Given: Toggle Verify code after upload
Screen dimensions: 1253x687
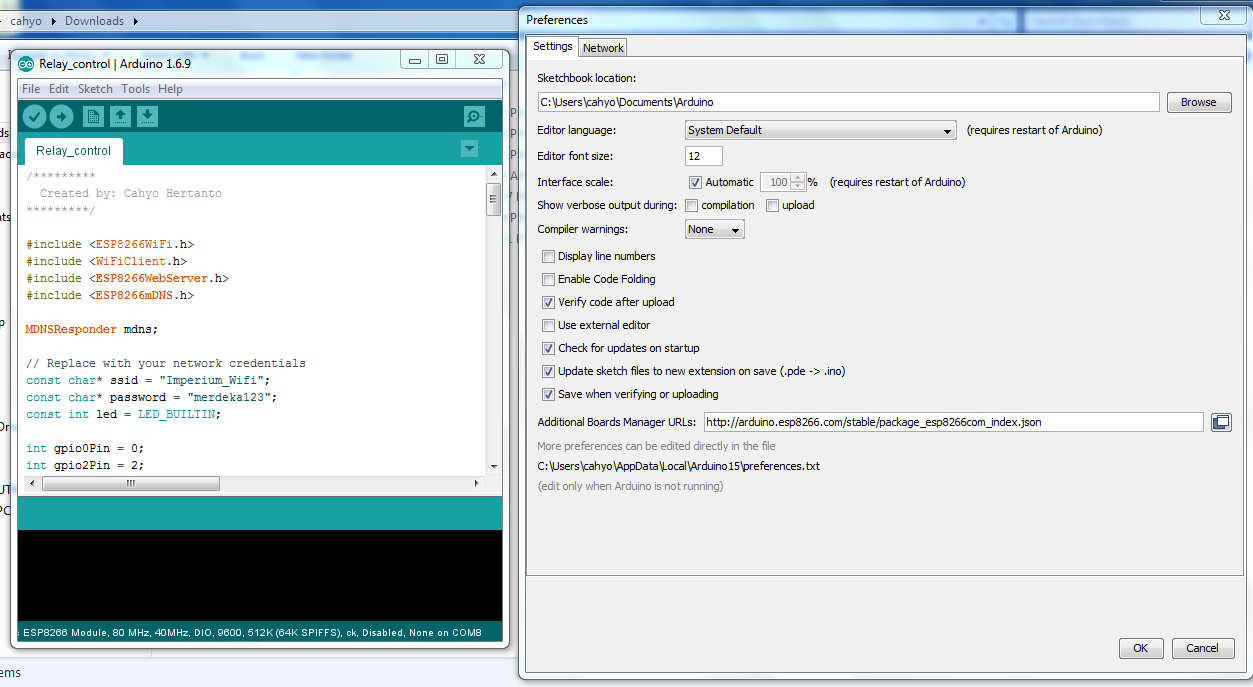Looking at the screenshot, I should [548, 302].
